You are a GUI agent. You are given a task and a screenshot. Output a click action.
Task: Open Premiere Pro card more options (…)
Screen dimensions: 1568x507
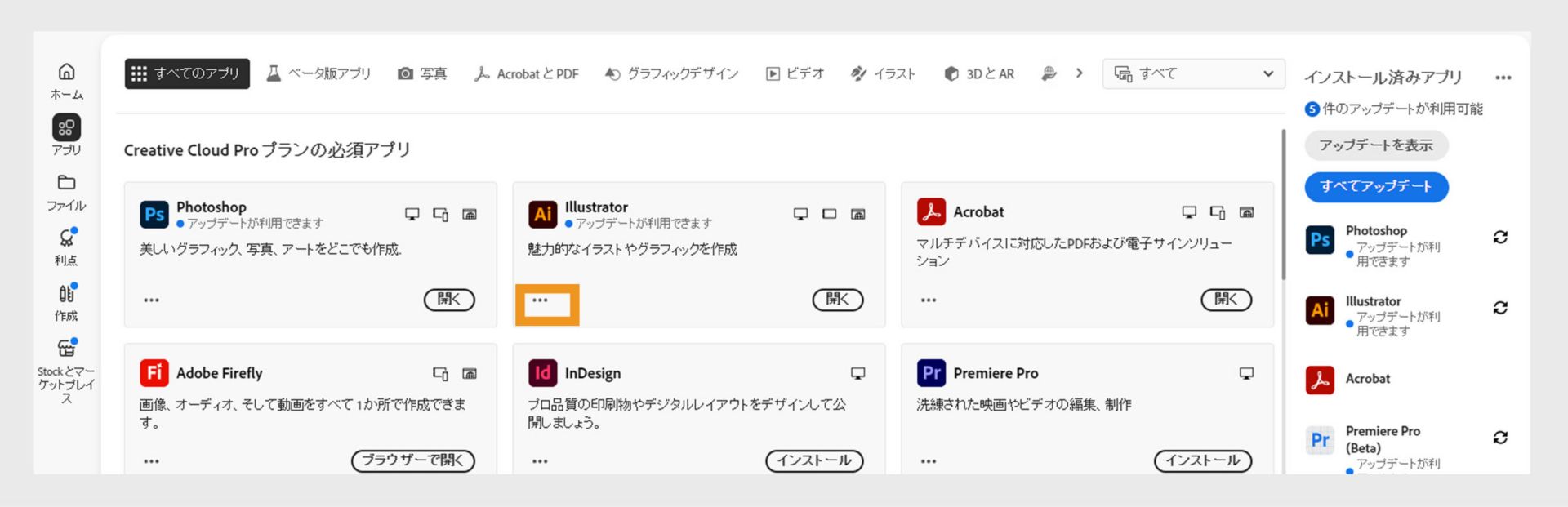(929, 461)
